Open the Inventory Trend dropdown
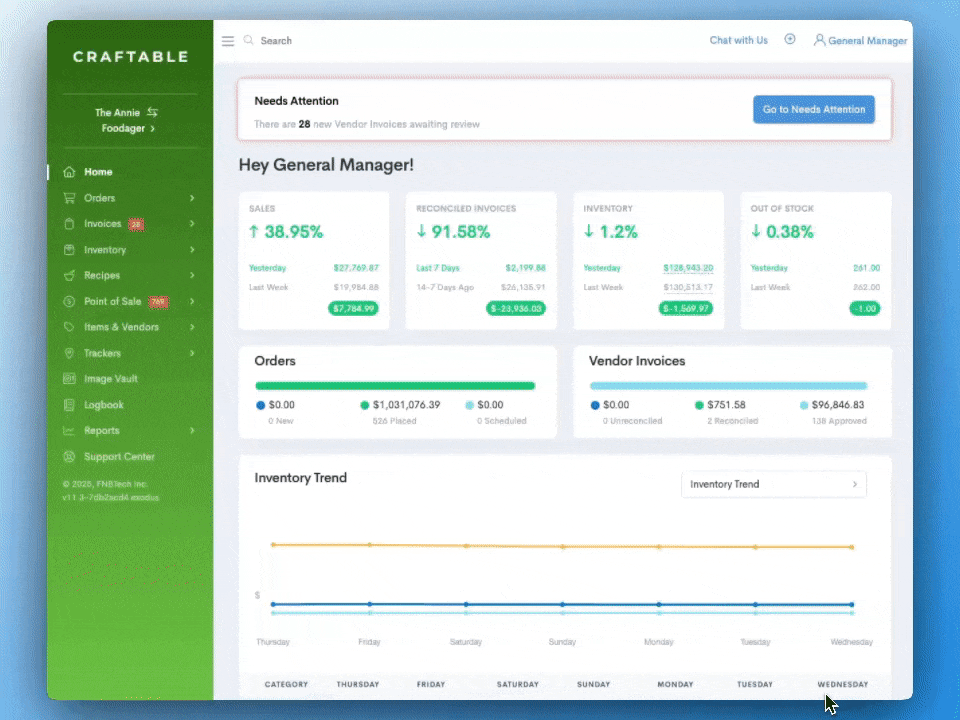The width and height of the screenshot is (960, 720). click(x=773, y=484)
